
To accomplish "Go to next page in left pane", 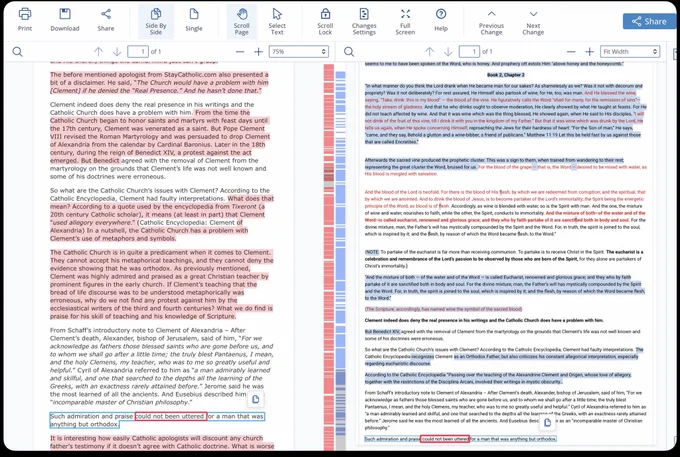I will coord(117,52).
